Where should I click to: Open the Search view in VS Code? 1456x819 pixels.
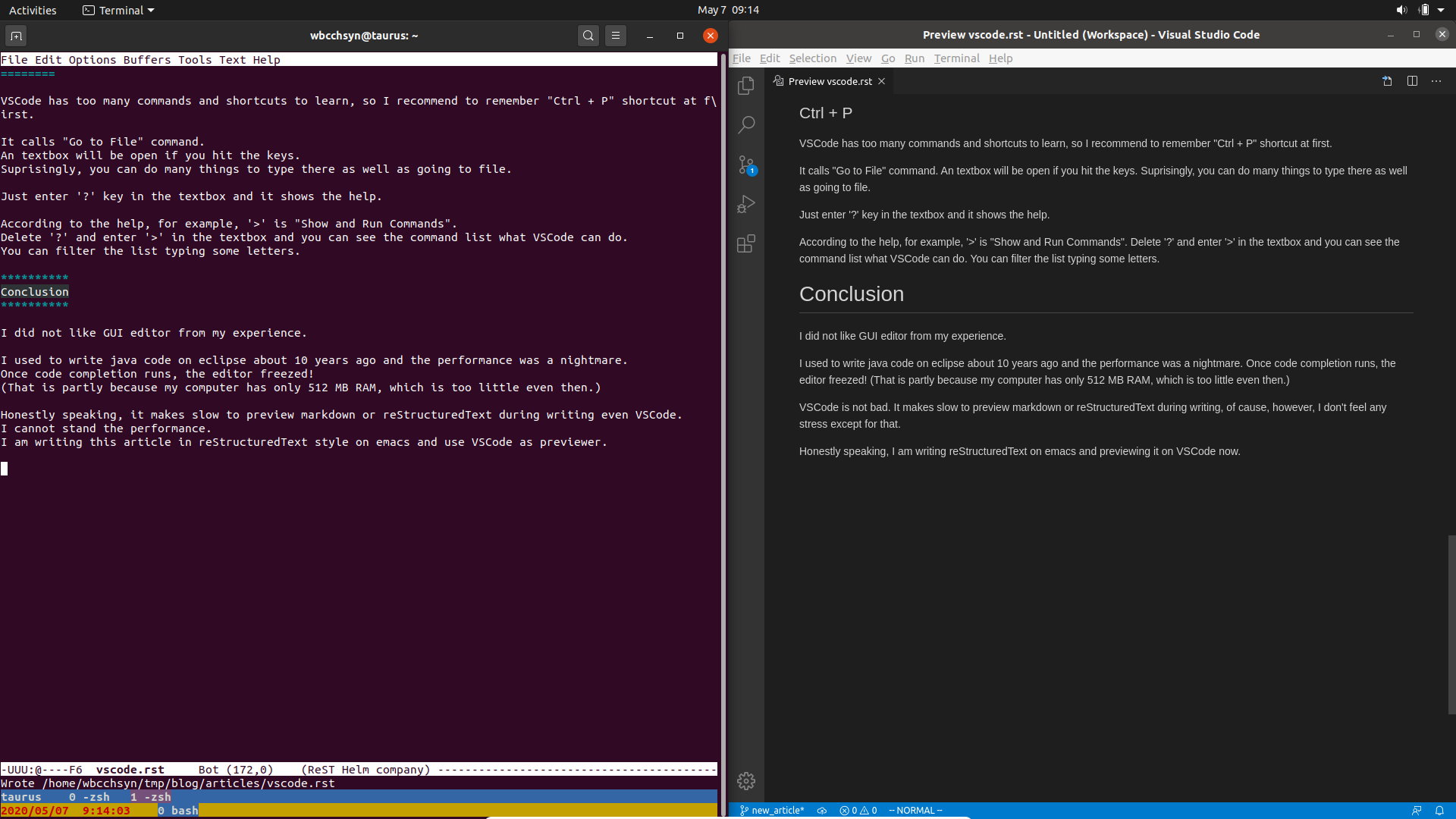coord(746,124)
